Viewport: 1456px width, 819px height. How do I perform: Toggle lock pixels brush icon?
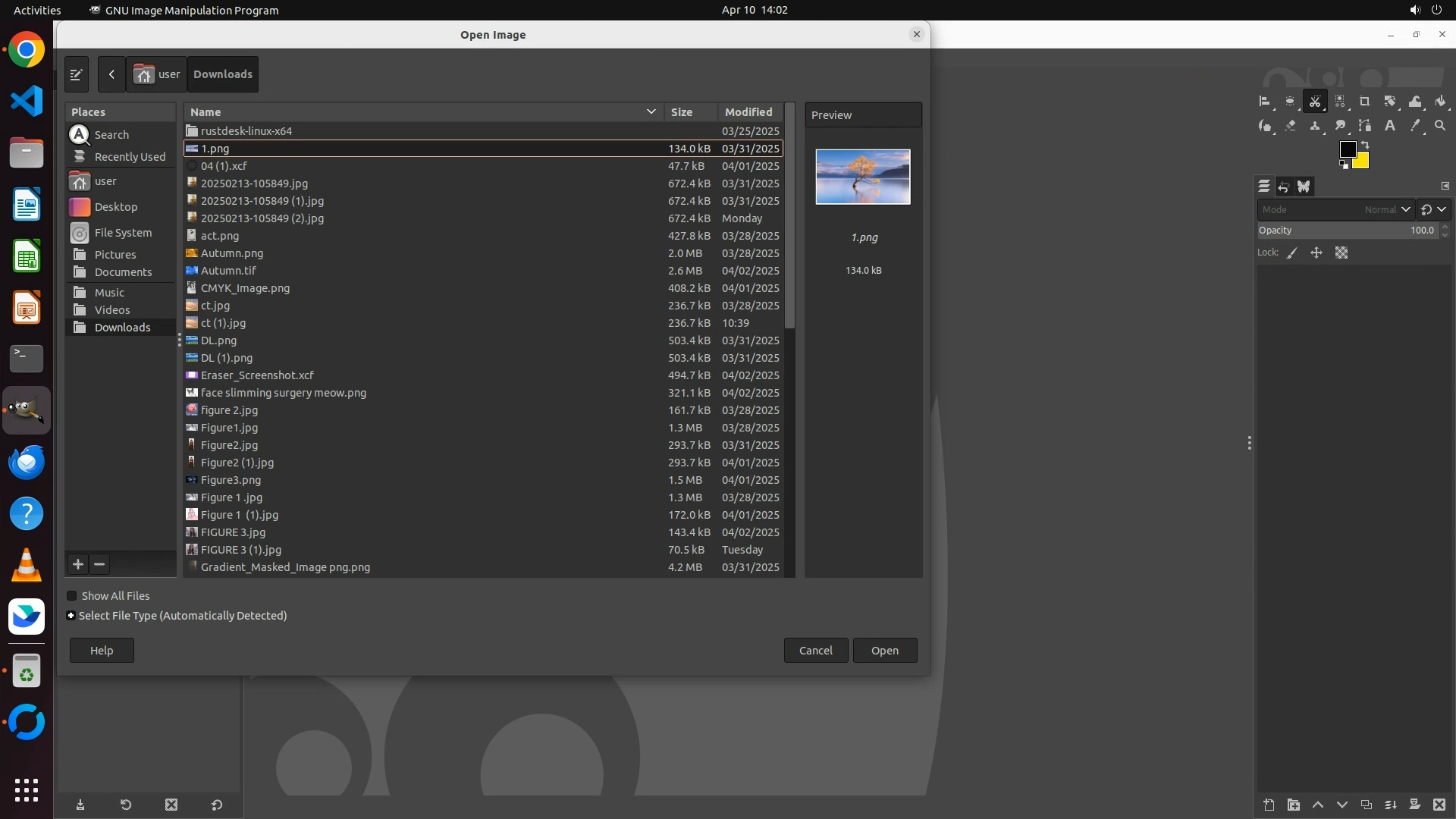pyautogui.click(x=1292, y=253)
